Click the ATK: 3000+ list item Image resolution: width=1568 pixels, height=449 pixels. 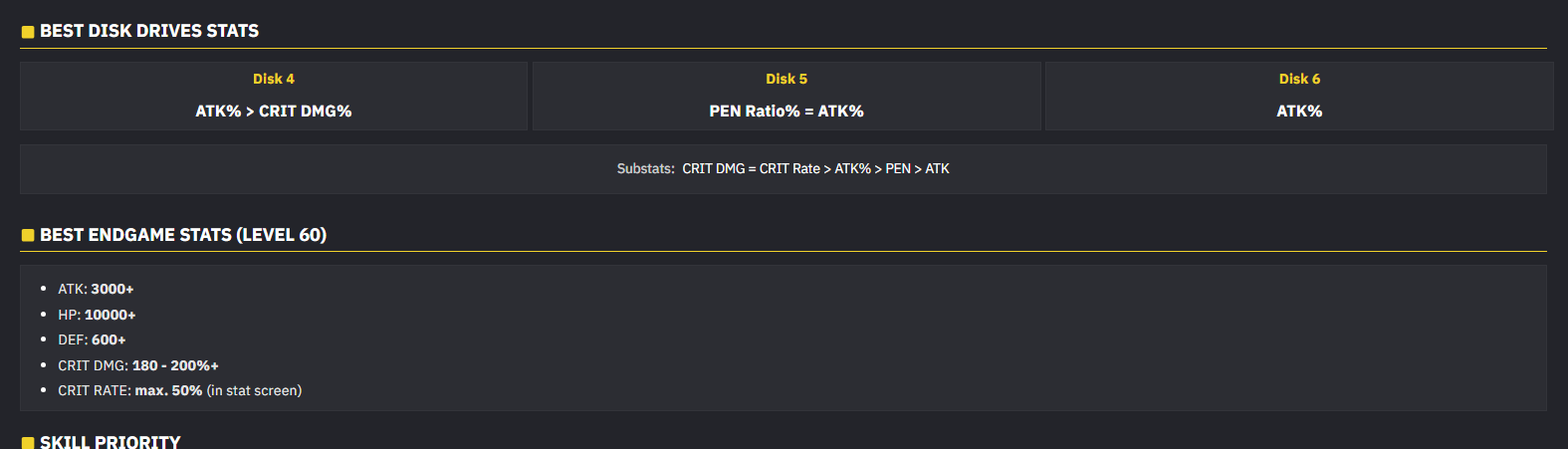96,289
